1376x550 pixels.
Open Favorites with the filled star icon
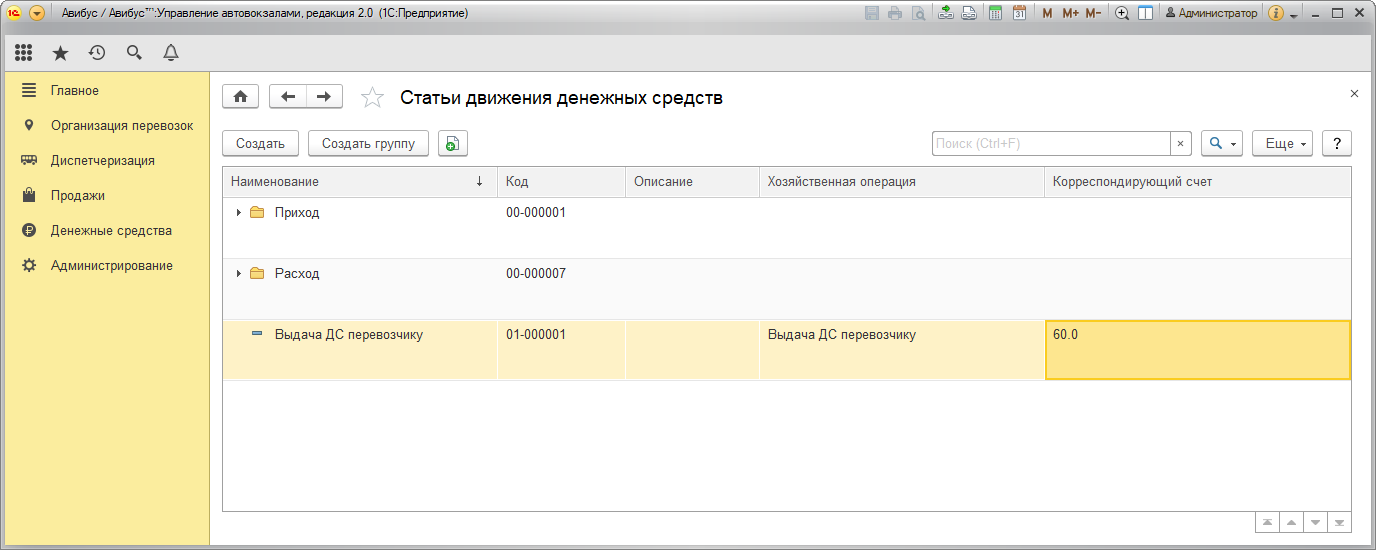point(60,53)
